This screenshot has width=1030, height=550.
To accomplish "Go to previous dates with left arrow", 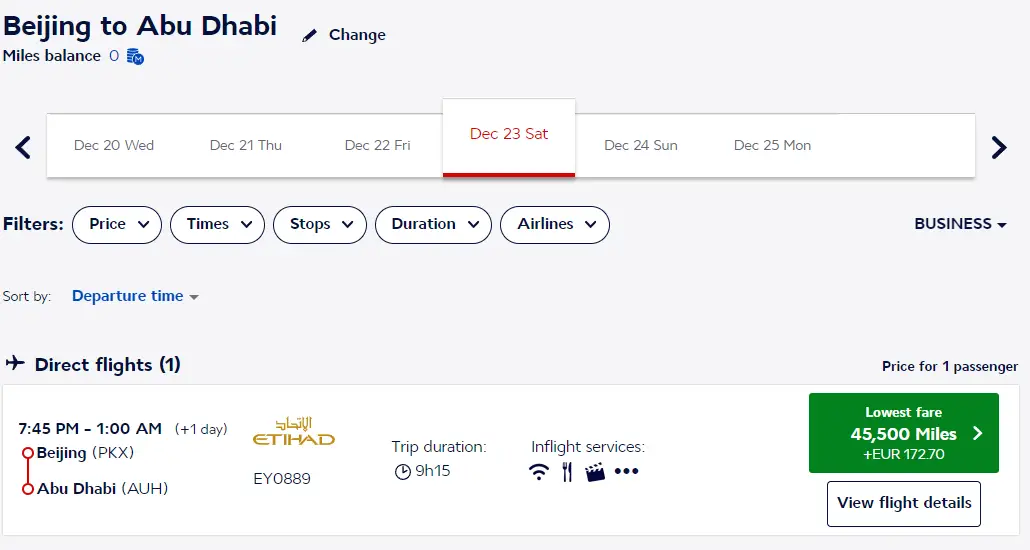I will (24, 147).
